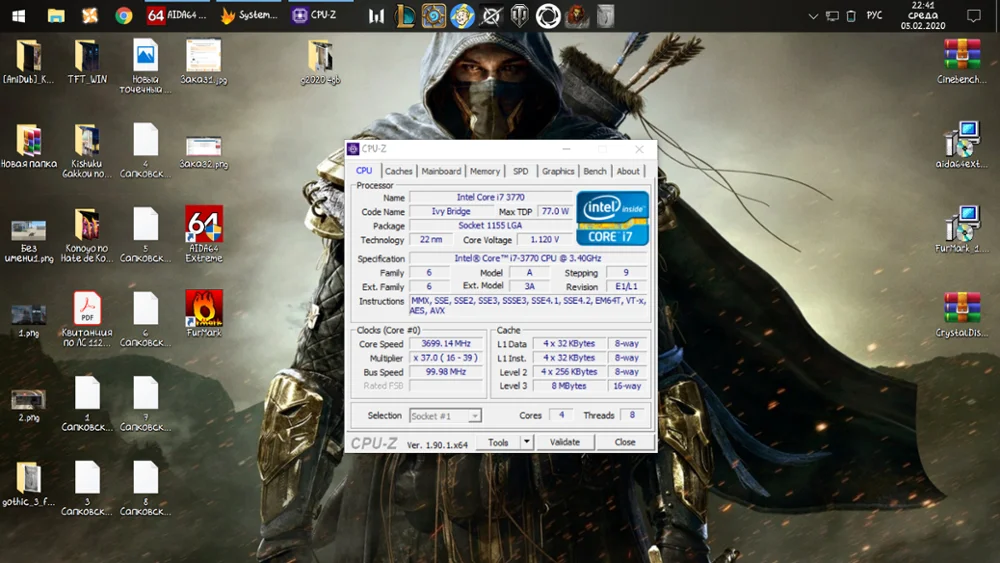The height and width of the screenshot is (563, 1000).
Task: Open the CrystalDisk archive on desktop
Action: click(x=962, y=308)
